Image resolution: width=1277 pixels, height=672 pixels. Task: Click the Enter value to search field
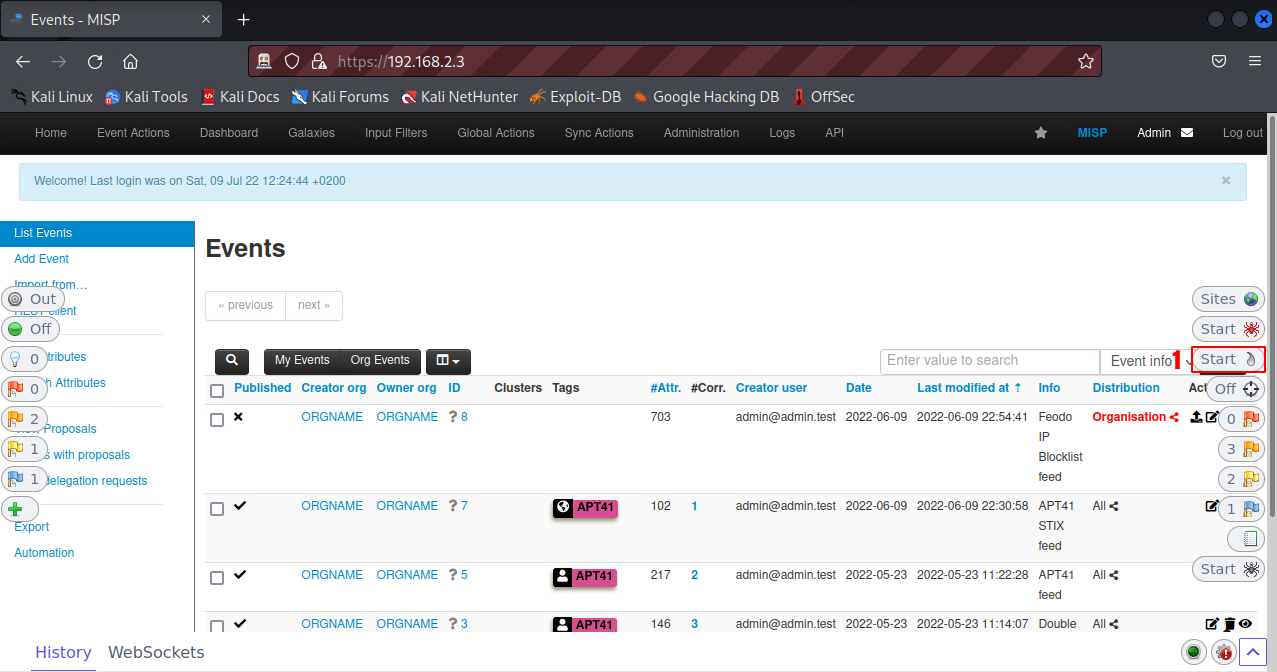(989, 361)
